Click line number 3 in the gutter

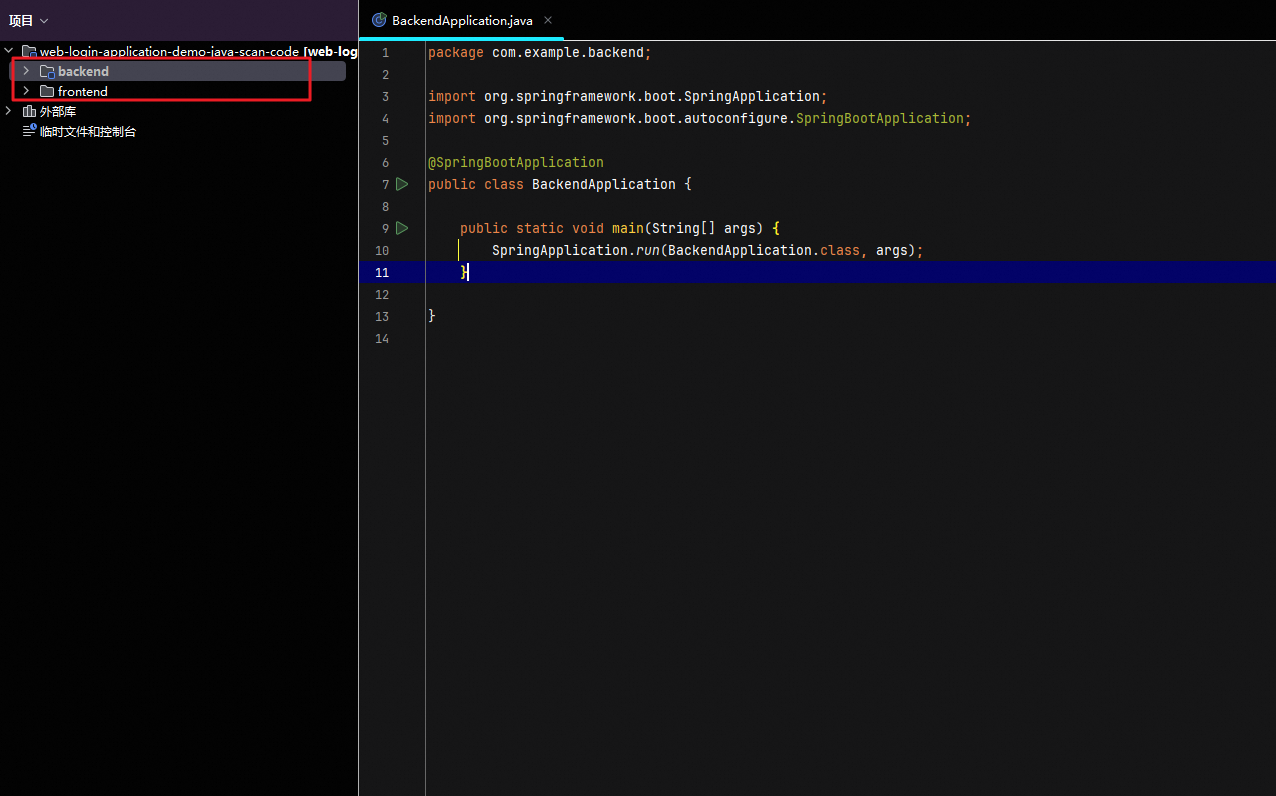(x=385, y=96)
